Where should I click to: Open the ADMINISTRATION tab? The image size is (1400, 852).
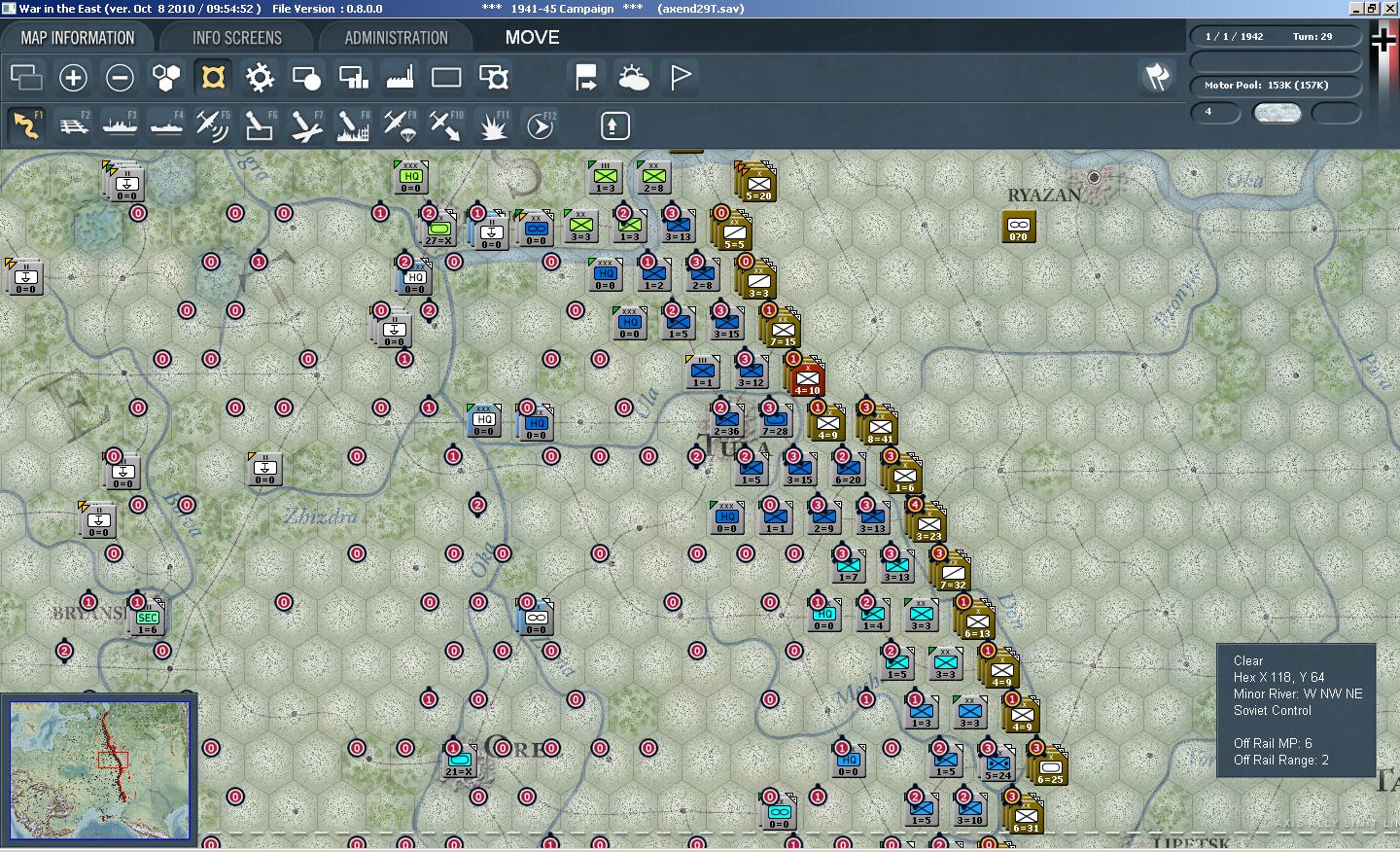pos(396,38)
